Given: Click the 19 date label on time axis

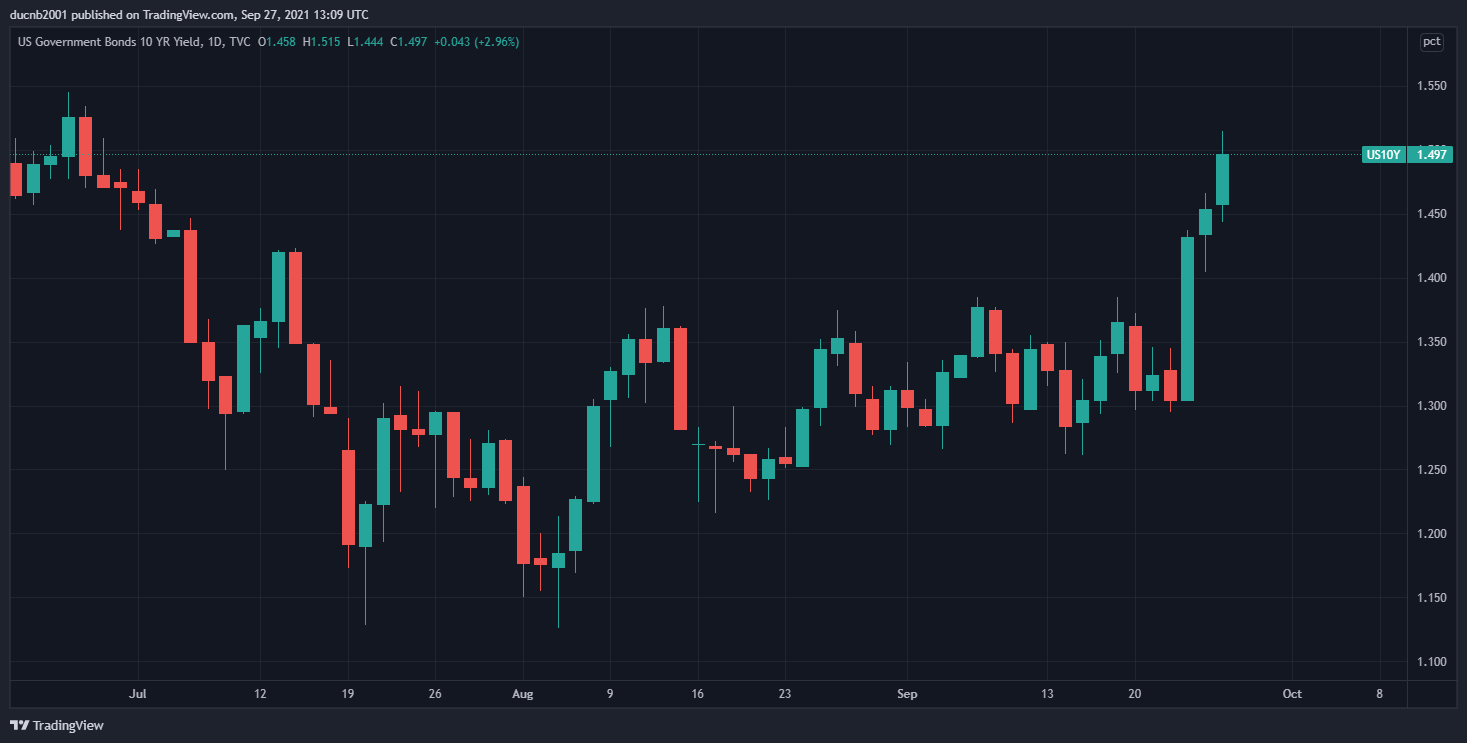Looking at the screenshot, I should pyautogui.click(x=348, y=693).
